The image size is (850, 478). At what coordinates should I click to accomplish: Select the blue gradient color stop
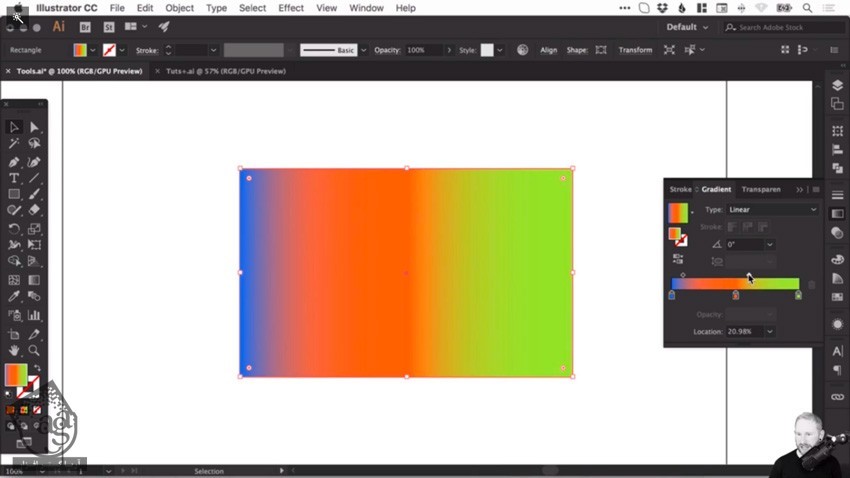click(672, 295)
